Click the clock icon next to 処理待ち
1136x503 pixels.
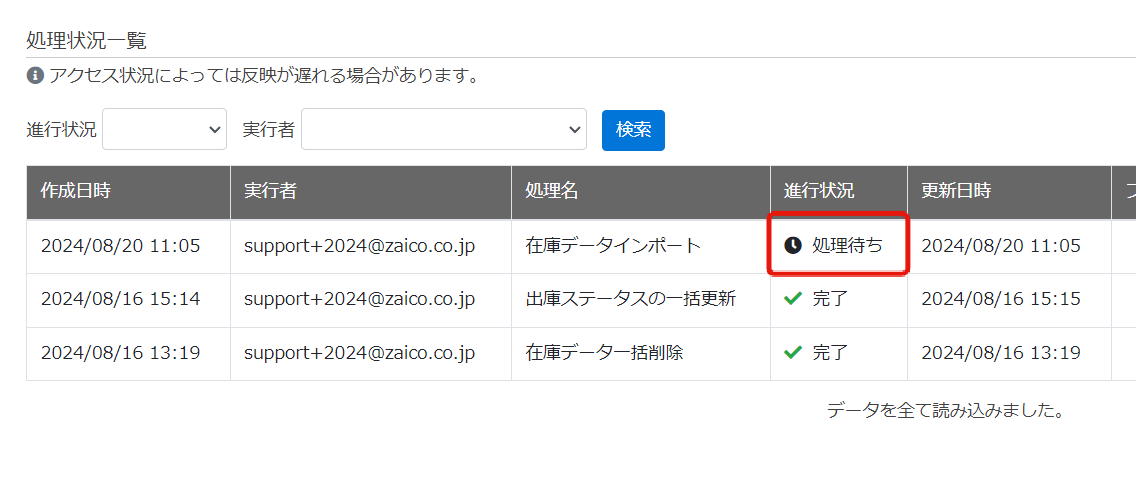pyautogui.click(x=793, y=246)
